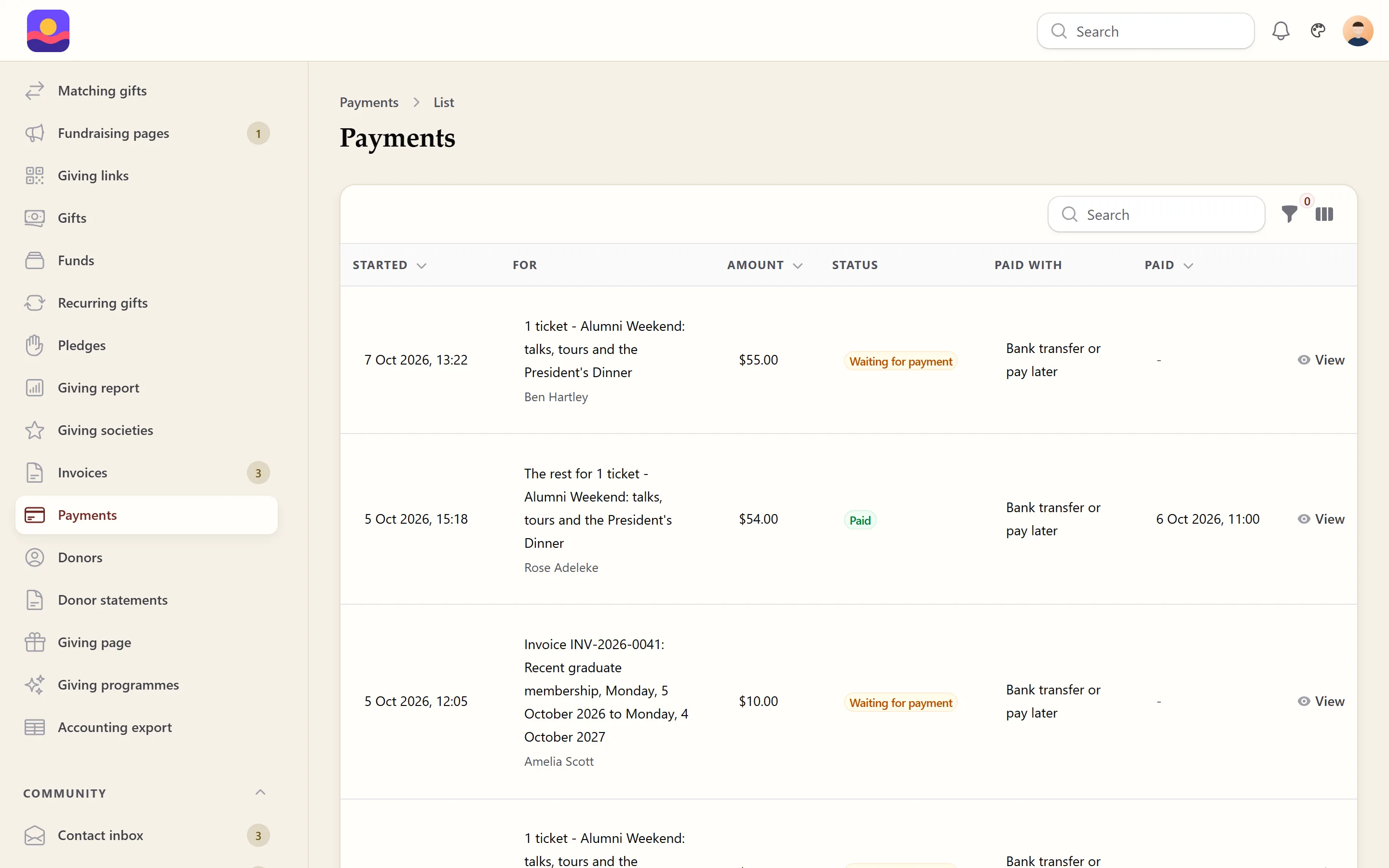Click the Recurring gifts refresh icon
Screen dimensions: 1389x868
pos(34,303)
